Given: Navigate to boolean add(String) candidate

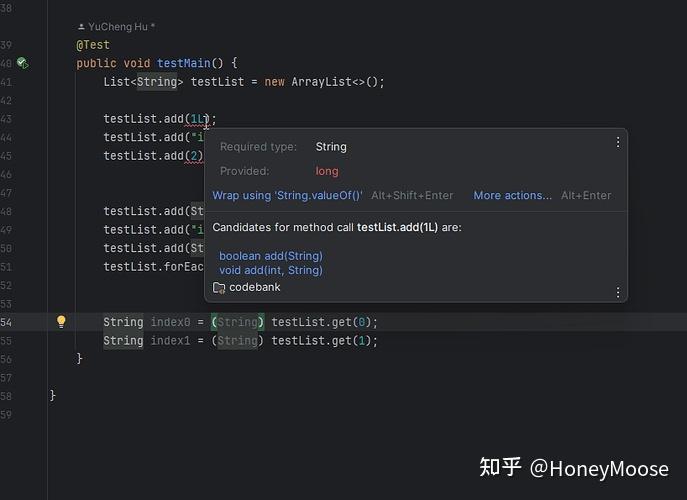Looking at the screenshot, I should (x=271, y=256).
